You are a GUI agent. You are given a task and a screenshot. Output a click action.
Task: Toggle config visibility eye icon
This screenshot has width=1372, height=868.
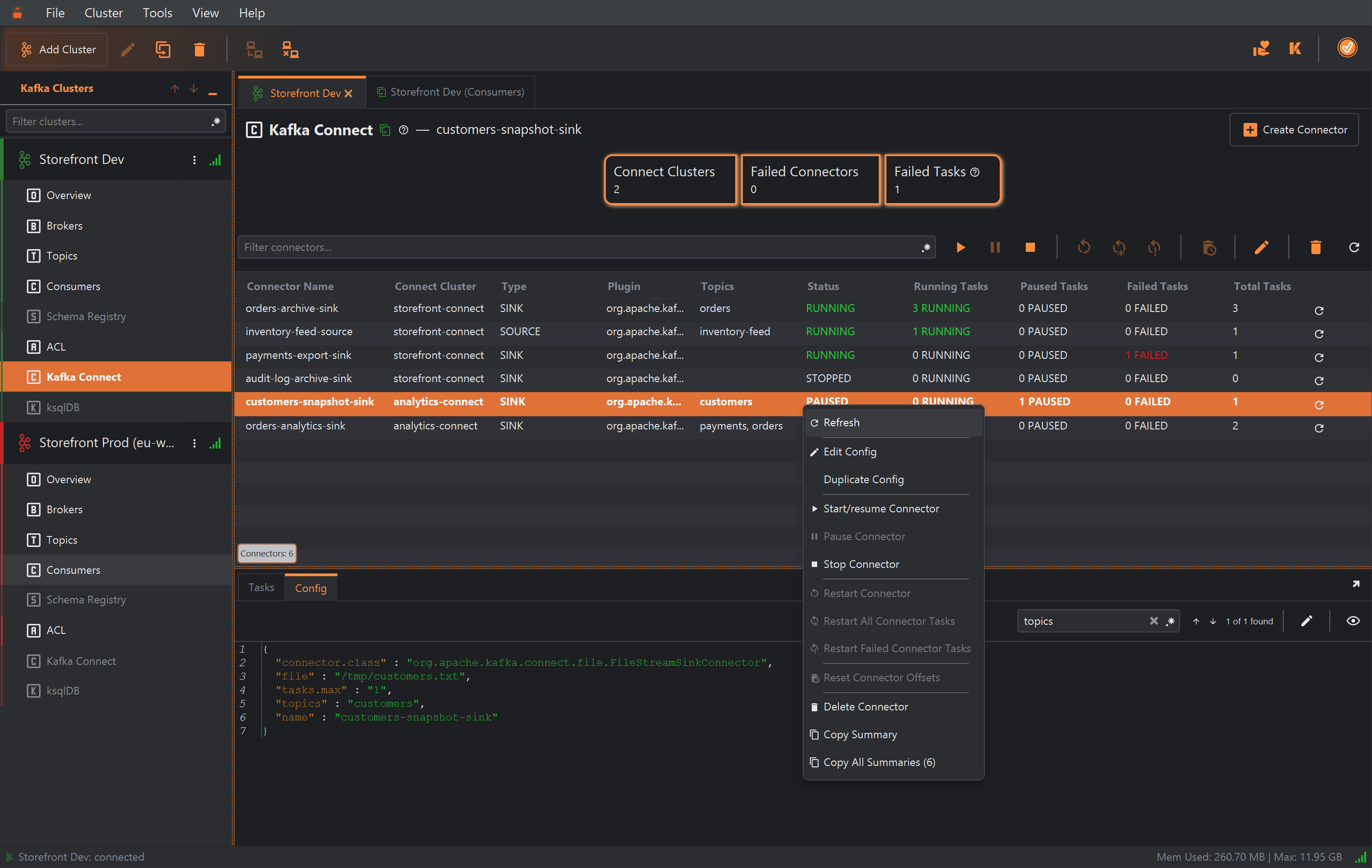point(1353,621)
